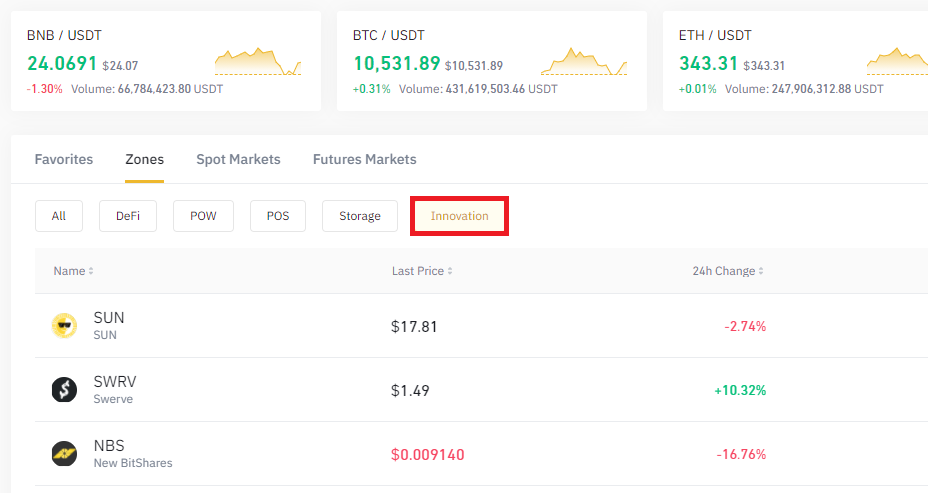The height and width of the screenshot is (493, 928).
Task: Click the NBS price $0.009140
Action: click(x=427, y=455)
